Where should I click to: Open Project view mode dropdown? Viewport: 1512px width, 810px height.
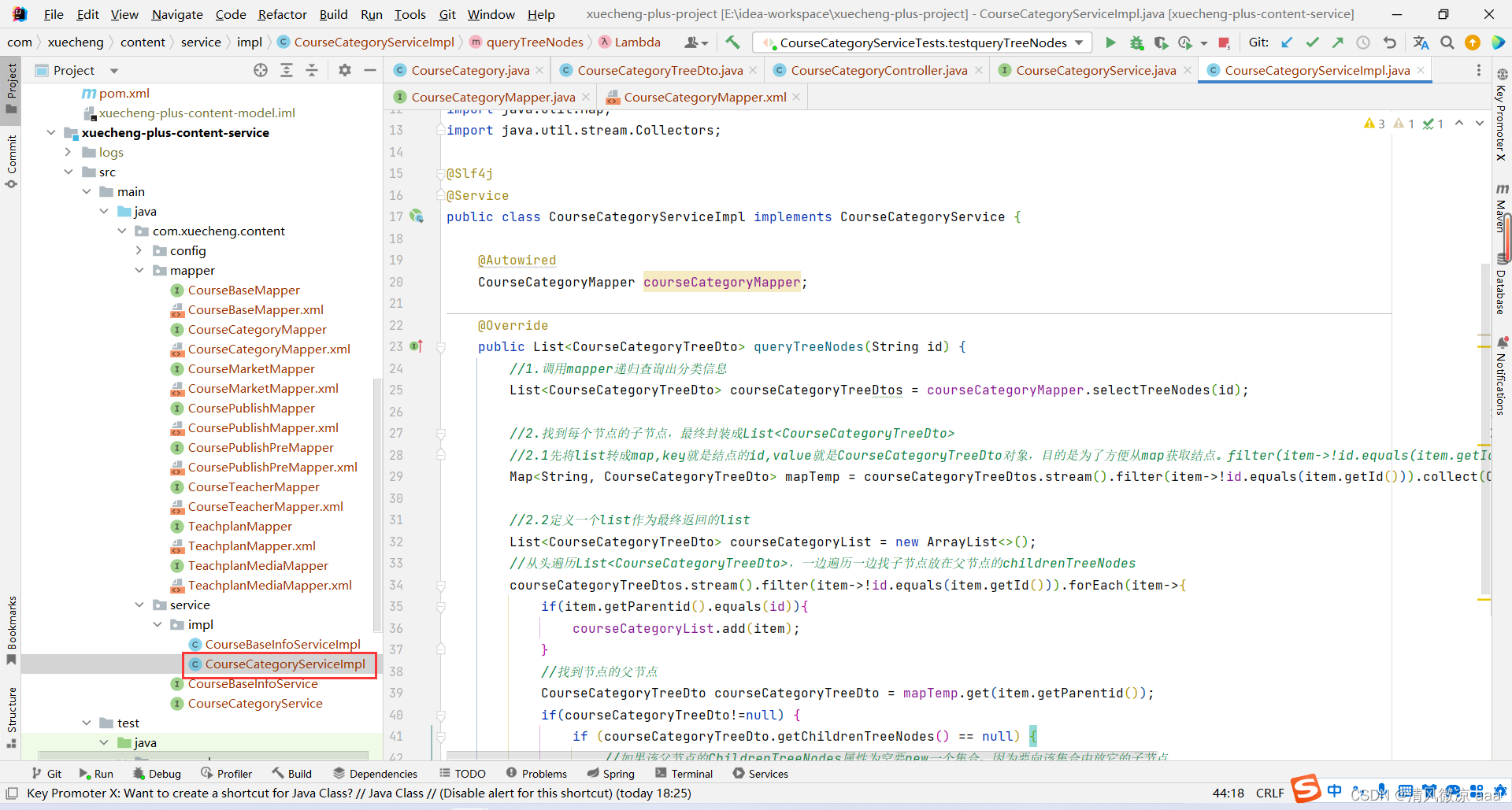click(113, 71)
